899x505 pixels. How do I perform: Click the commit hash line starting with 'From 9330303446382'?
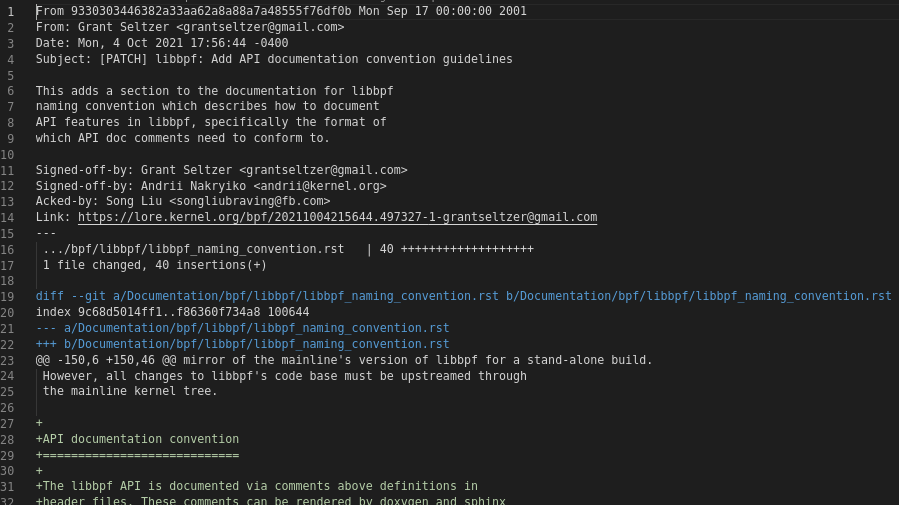pyautogui.click(x=281, y=11)
